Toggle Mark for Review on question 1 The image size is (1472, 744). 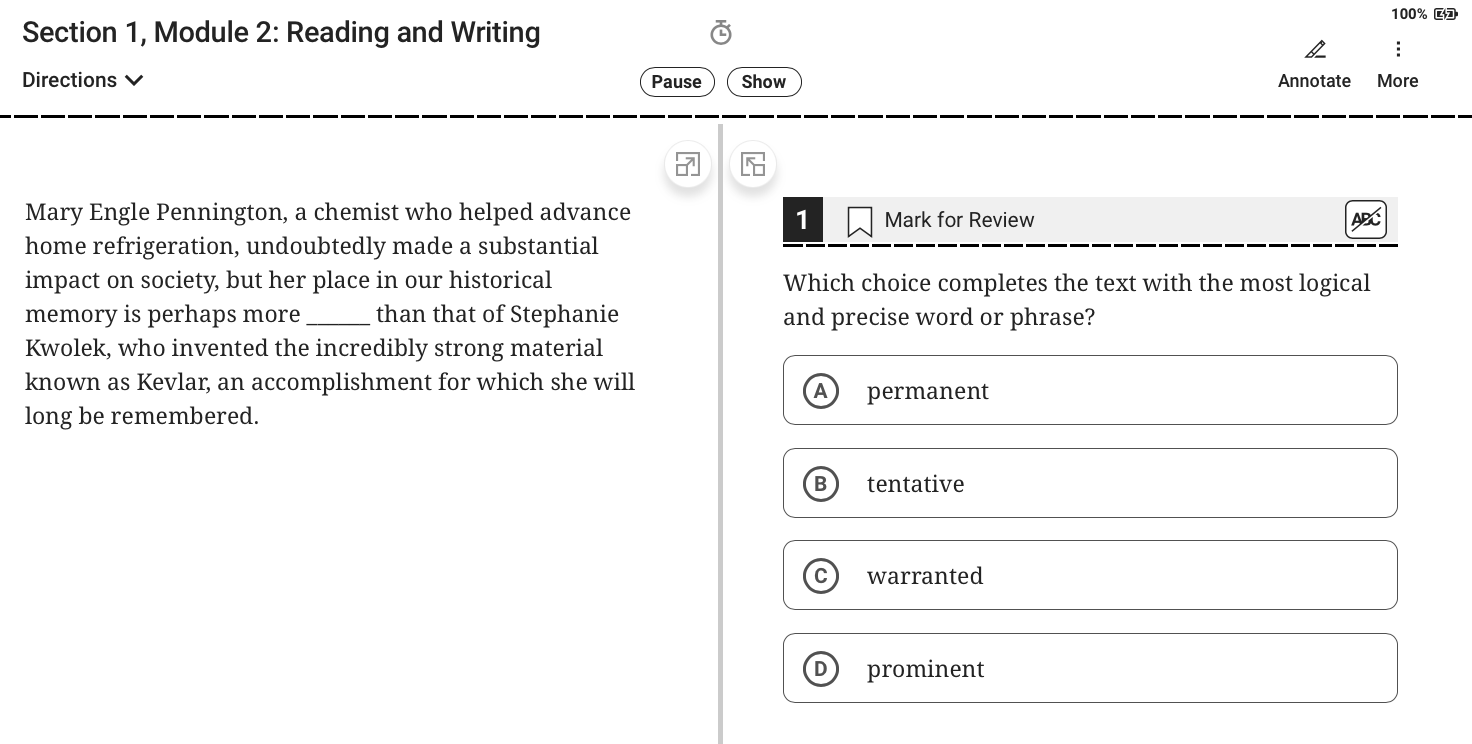(x=958, y=220)
